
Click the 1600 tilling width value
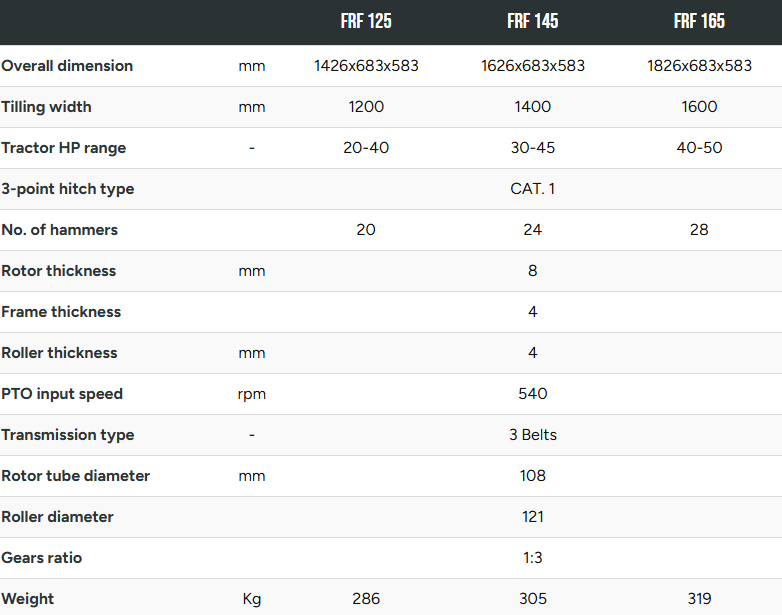[x=699, y=107]
